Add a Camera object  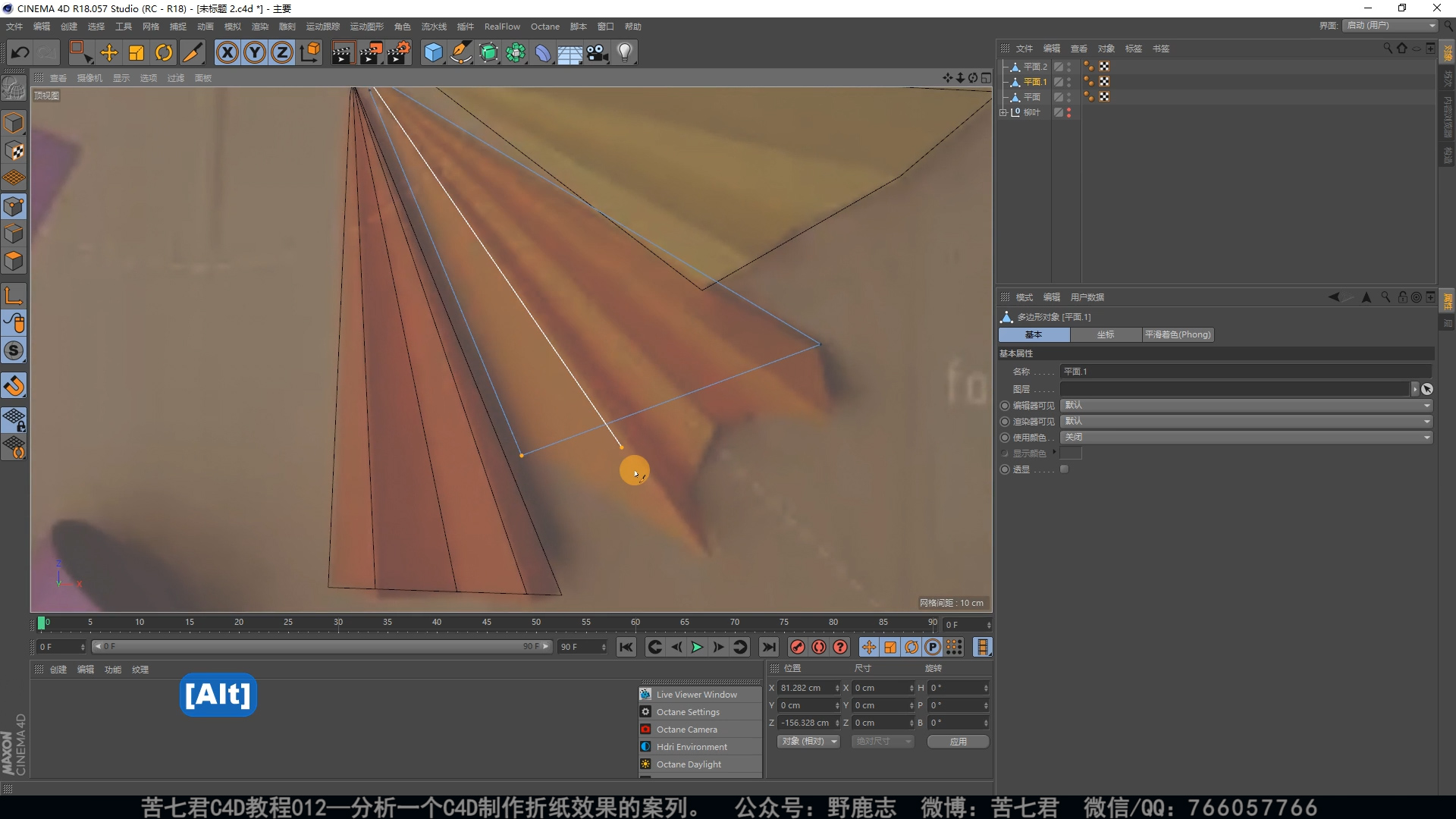tap(598, 52)
